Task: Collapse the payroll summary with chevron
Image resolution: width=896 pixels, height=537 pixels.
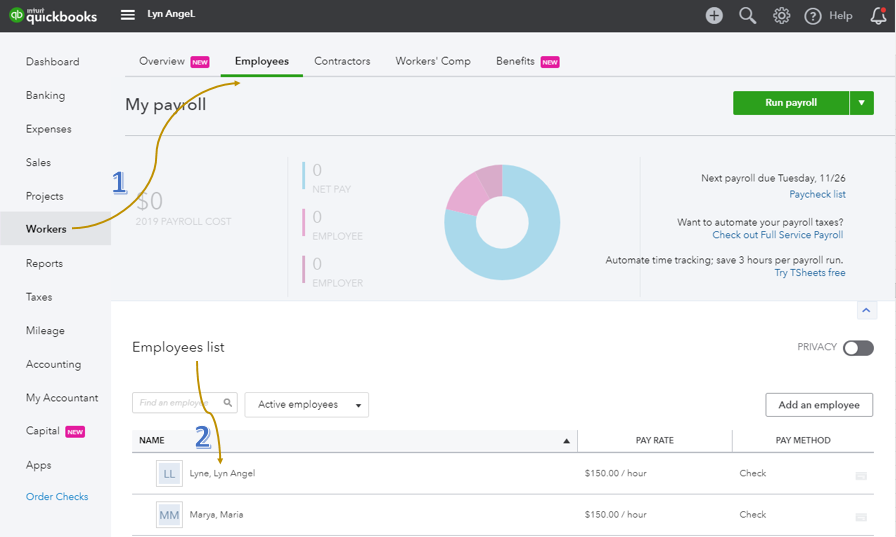Action: coord(866,310)
